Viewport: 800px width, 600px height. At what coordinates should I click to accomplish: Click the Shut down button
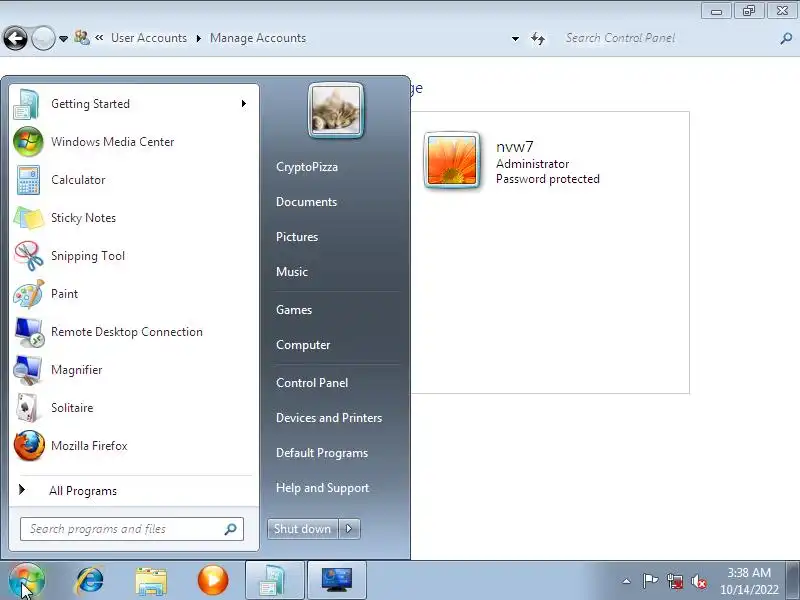pos(303,529)
